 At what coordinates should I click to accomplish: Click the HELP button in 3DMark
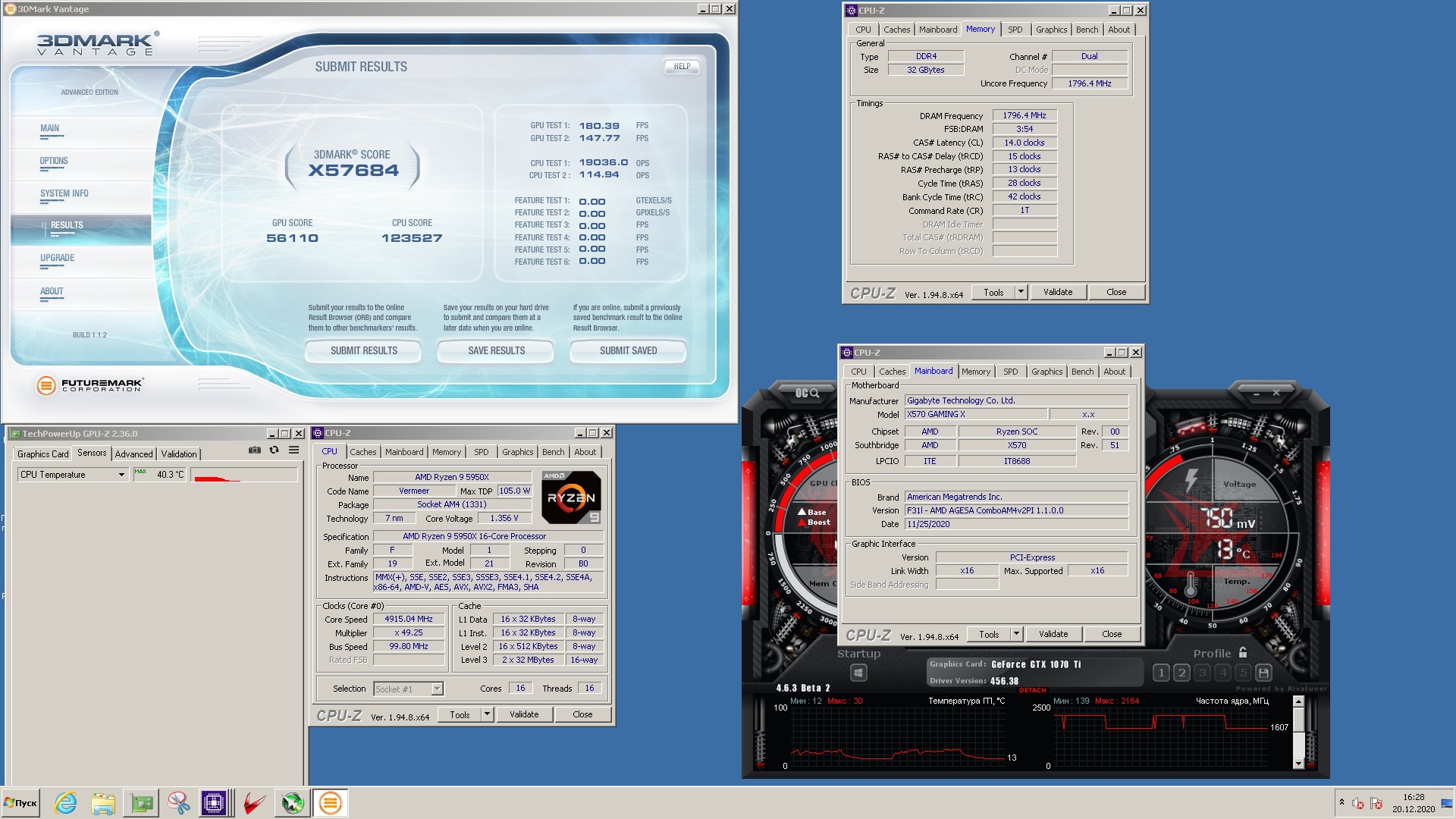[x=682, y=66]
